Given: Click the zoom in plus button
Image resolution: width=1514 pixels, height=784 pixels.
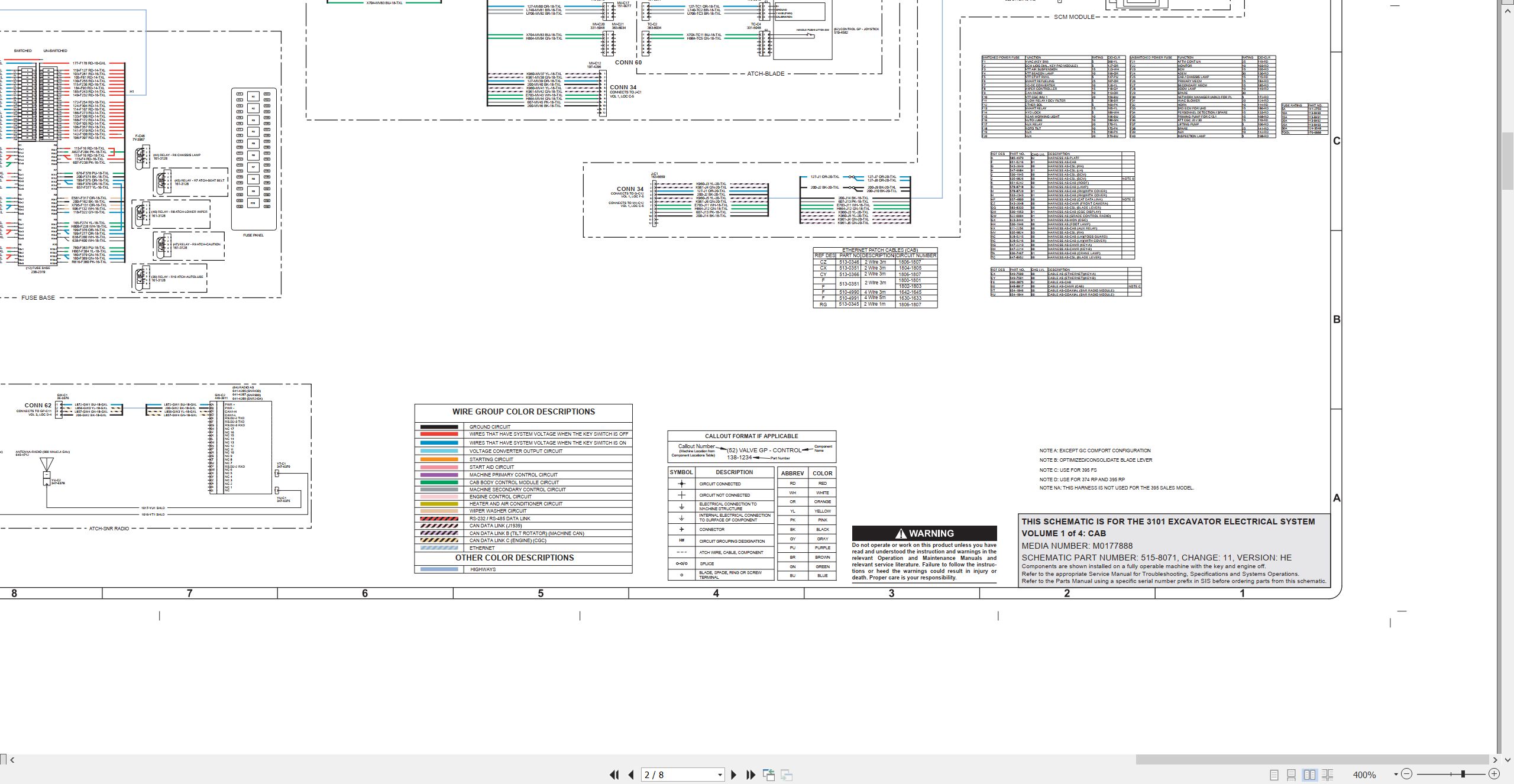Looking at the screenshot, I should click(1494, 774).
